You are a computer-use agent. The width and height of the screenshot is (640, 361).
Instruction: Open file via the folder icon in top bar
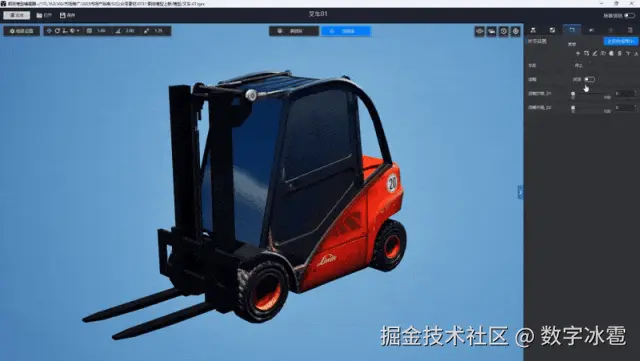click(x=39, y=15)
